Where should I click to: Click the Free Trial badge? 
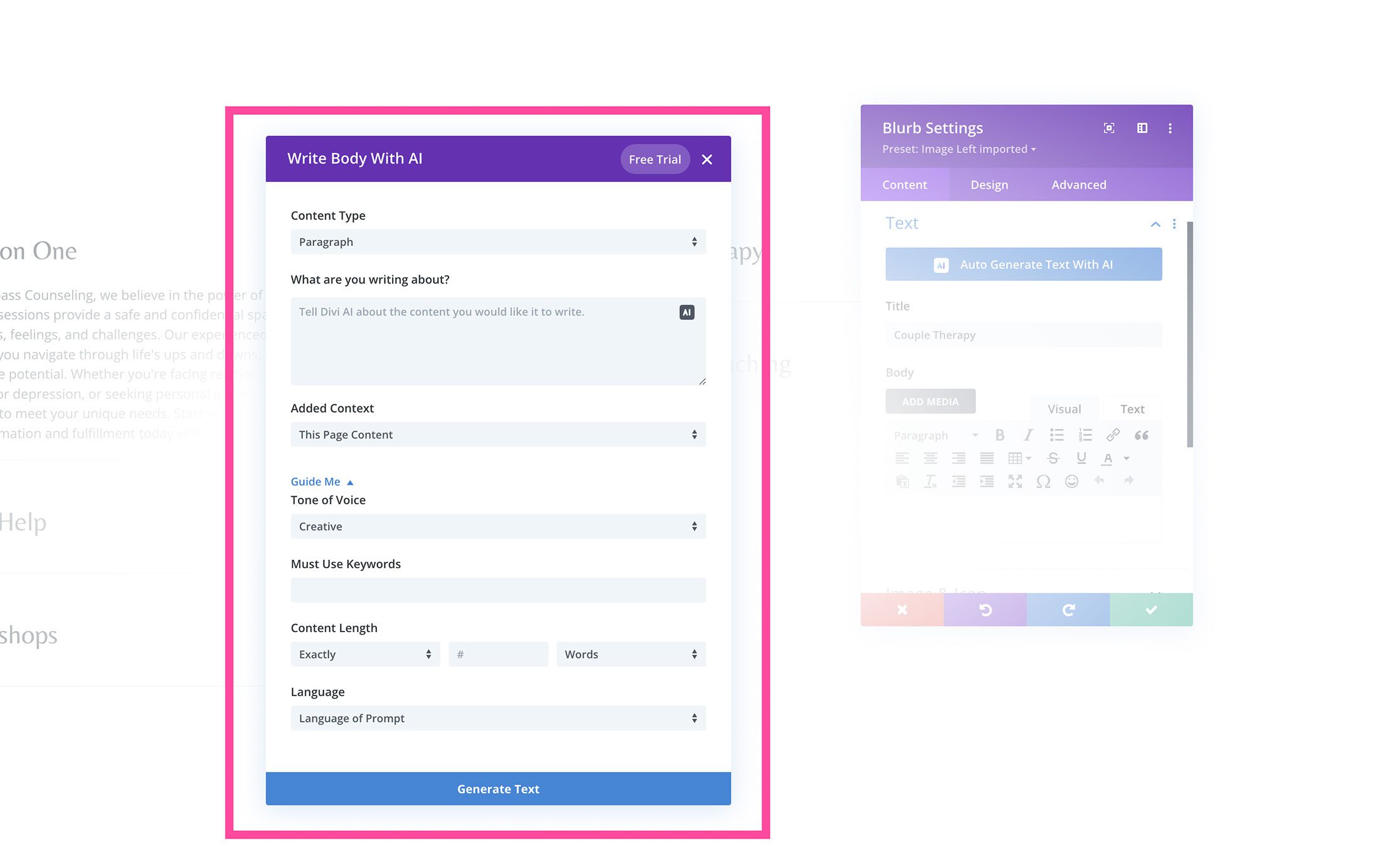coord(655,159)
